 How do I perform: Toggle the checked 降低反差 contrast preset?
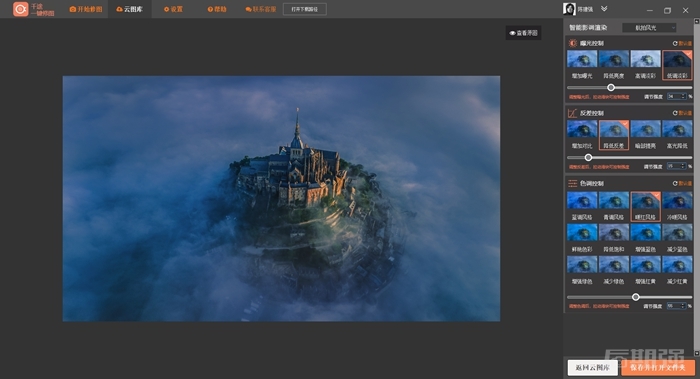(613, 135)
